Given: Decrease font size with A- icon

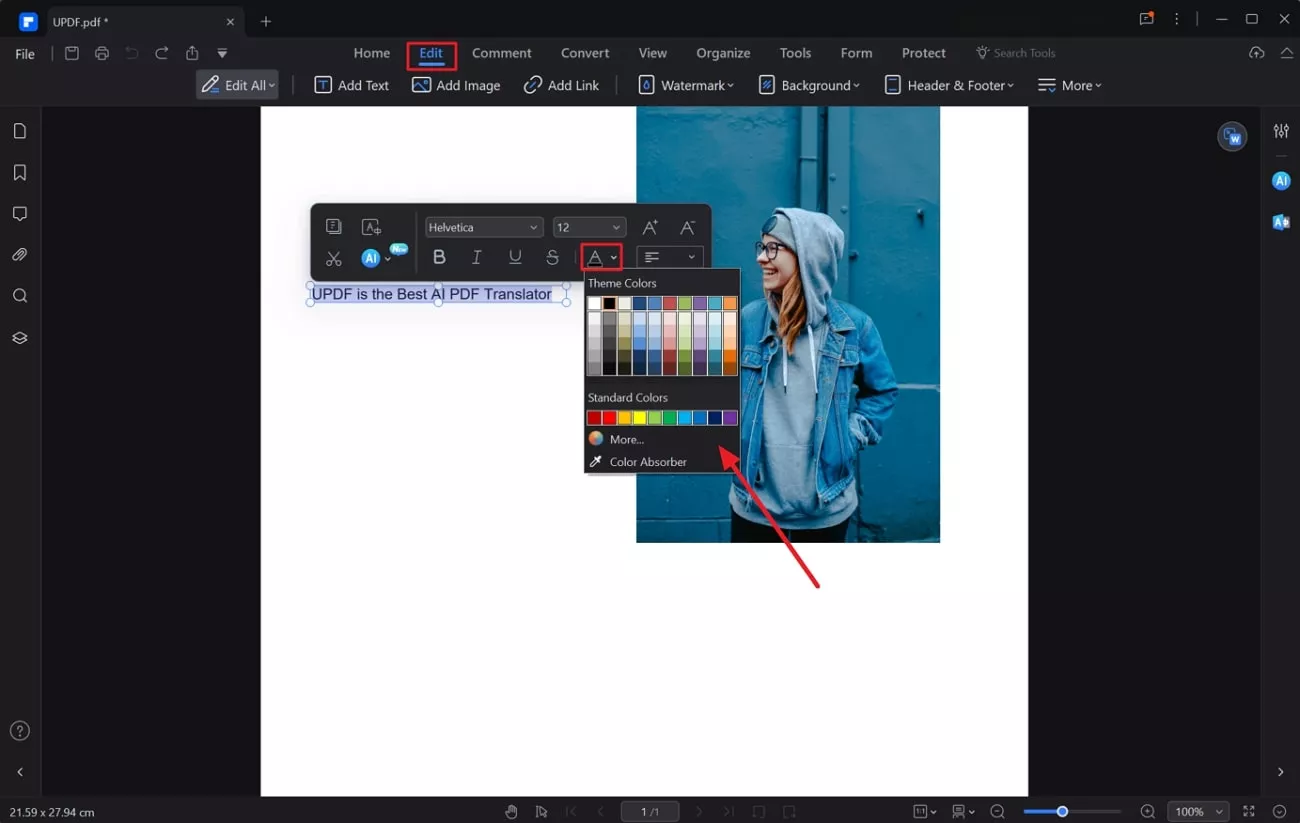Looking at the screenshot, I should click(687, 227).
